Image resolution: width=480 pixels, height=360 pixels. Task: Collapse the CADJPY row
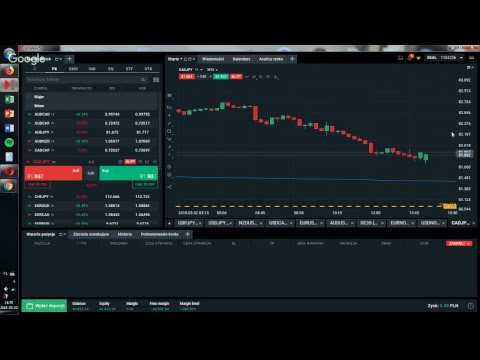[x=28, y=162]
